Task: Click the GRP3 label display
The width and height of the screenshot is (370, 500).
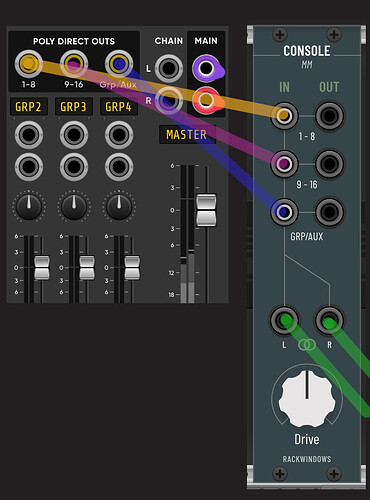Action: click(74, 107)
